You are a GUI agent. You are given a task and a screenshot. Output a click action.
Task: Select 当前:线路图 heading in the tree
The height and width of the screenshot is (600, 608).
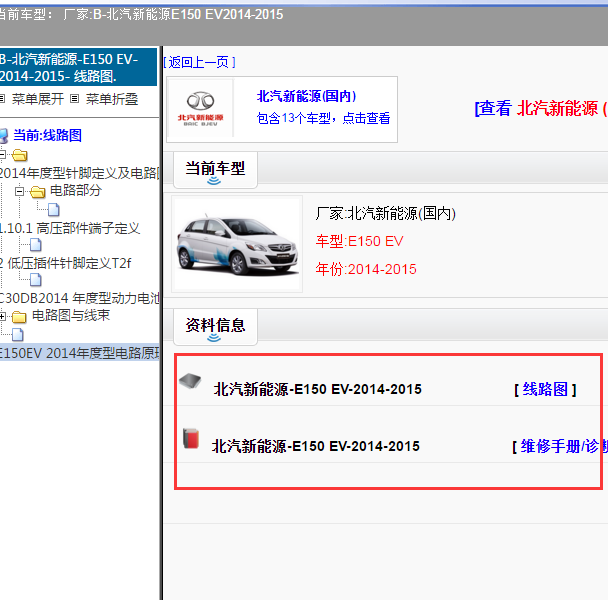(x=47, y=135)
